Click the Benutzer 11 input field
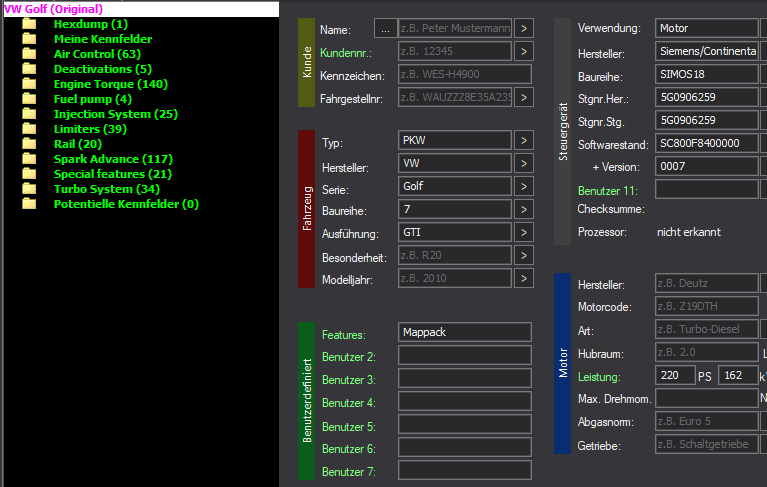This screenshot has width=767, height=487. (x=707, y=189)
